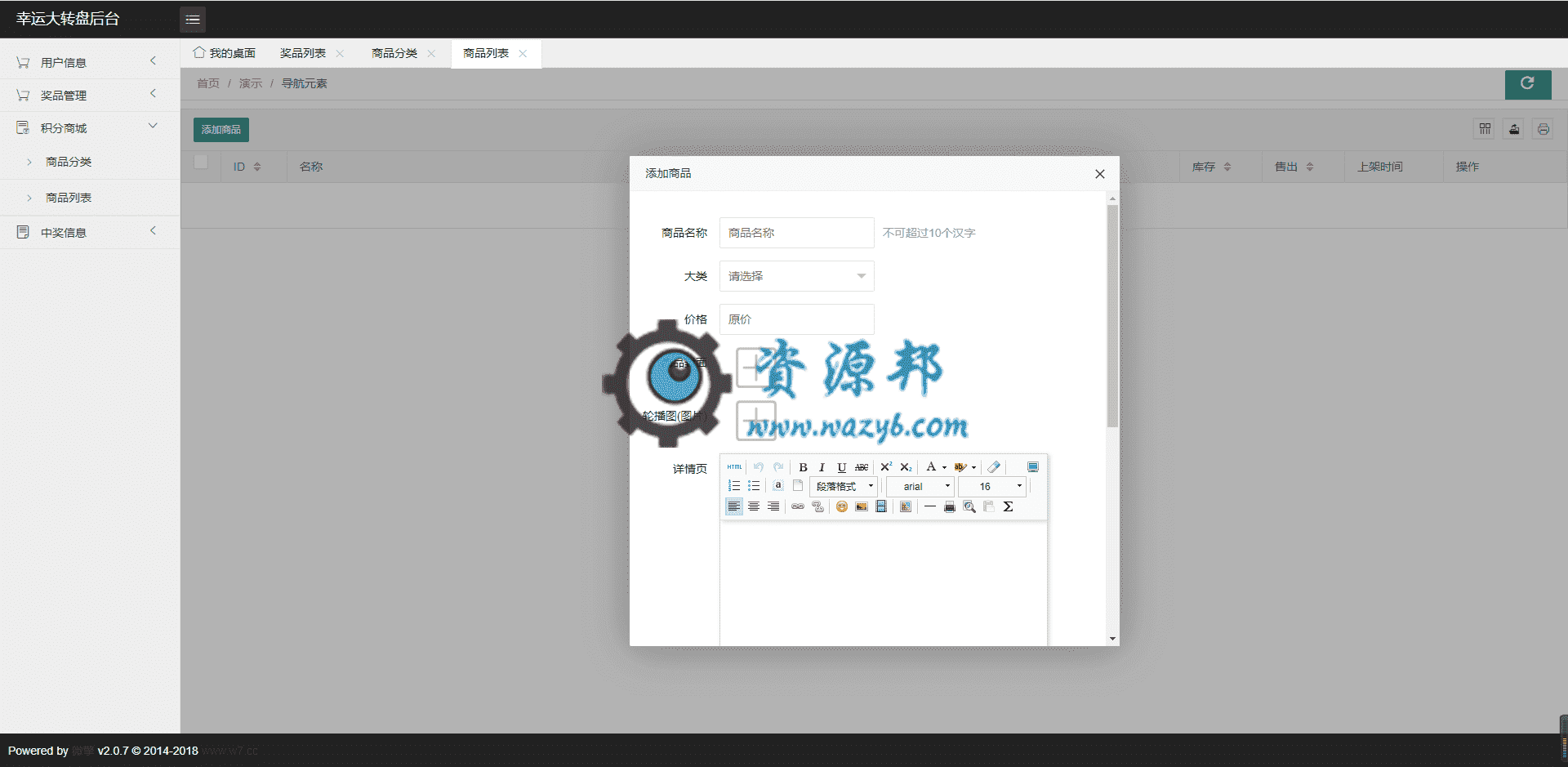Sort table by ID column

257,167
